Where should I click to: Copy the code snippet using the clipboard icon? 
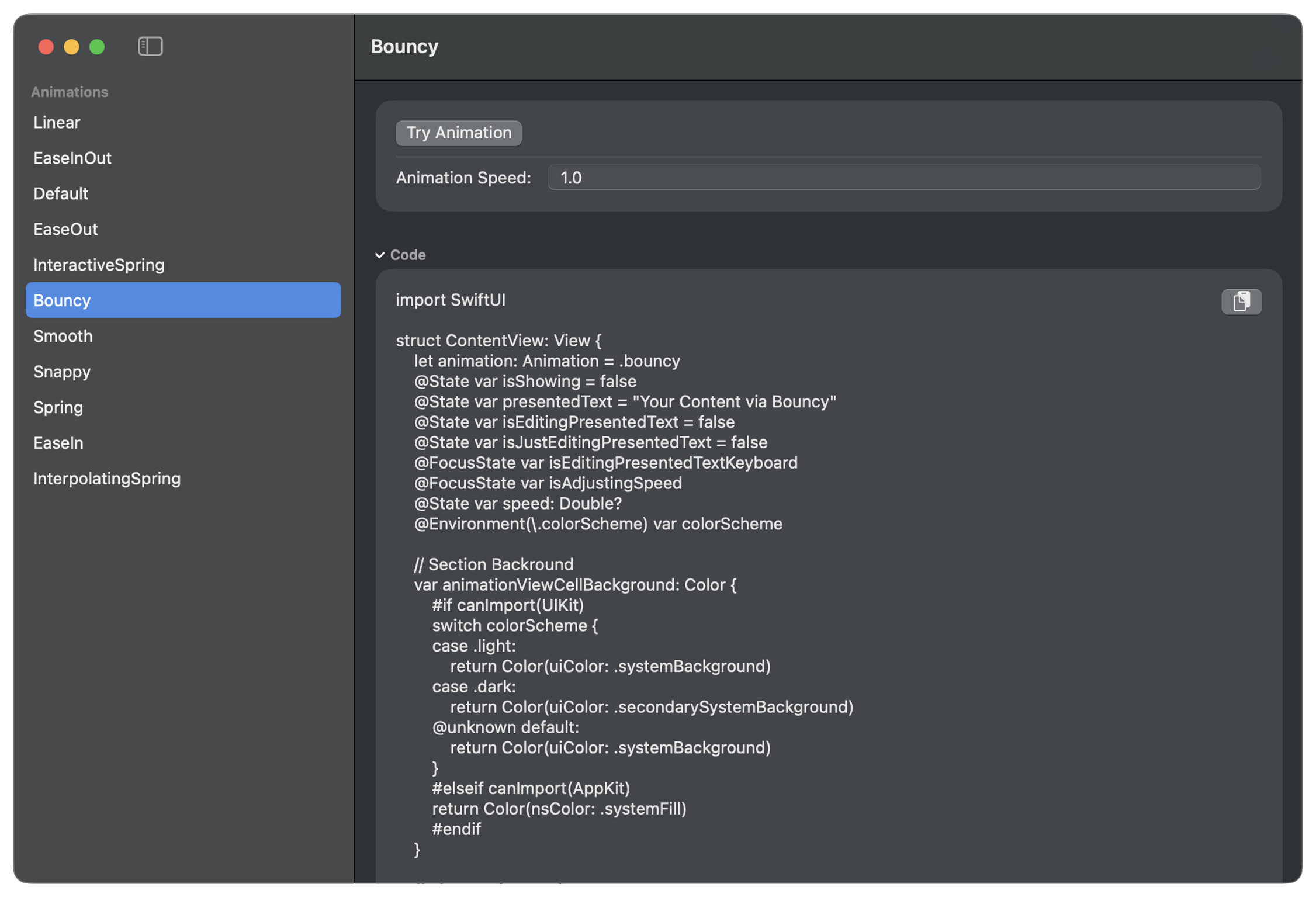[1241, 302]
